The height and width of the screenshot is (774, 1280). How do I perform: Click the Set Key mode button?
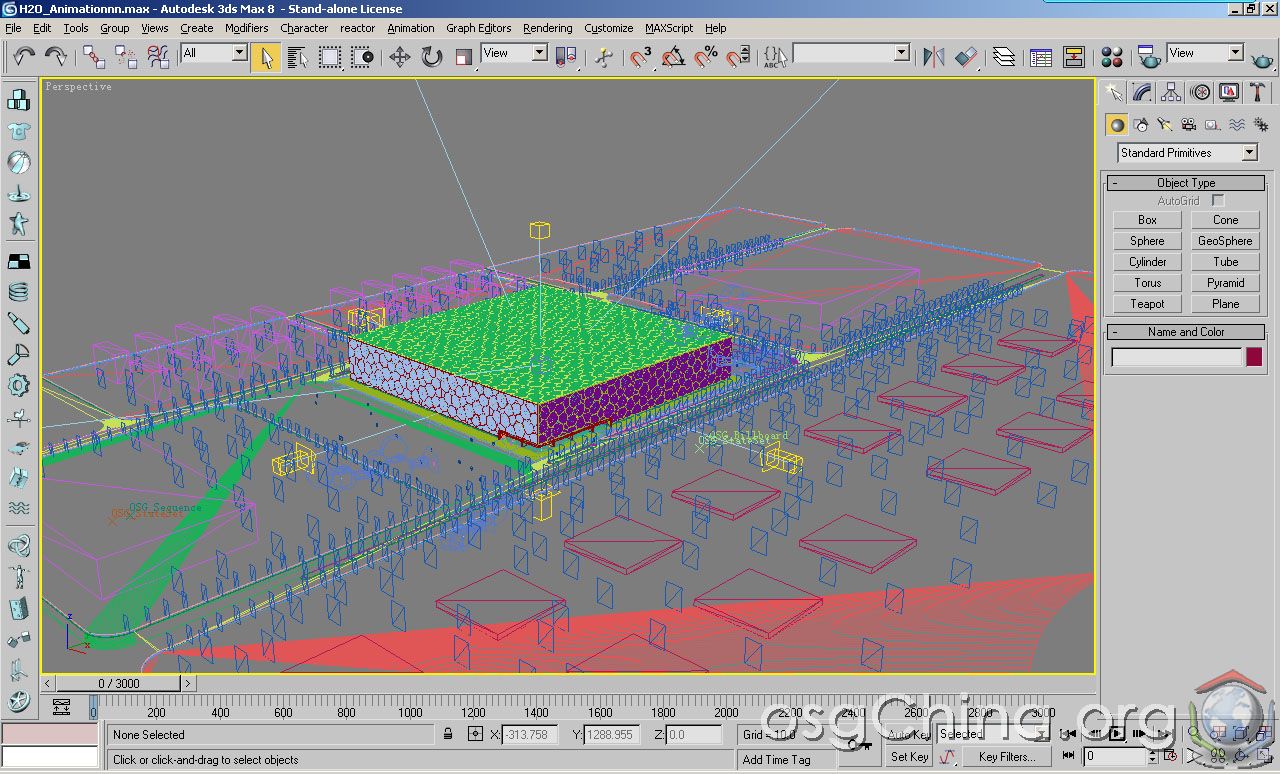coord(909,757)
